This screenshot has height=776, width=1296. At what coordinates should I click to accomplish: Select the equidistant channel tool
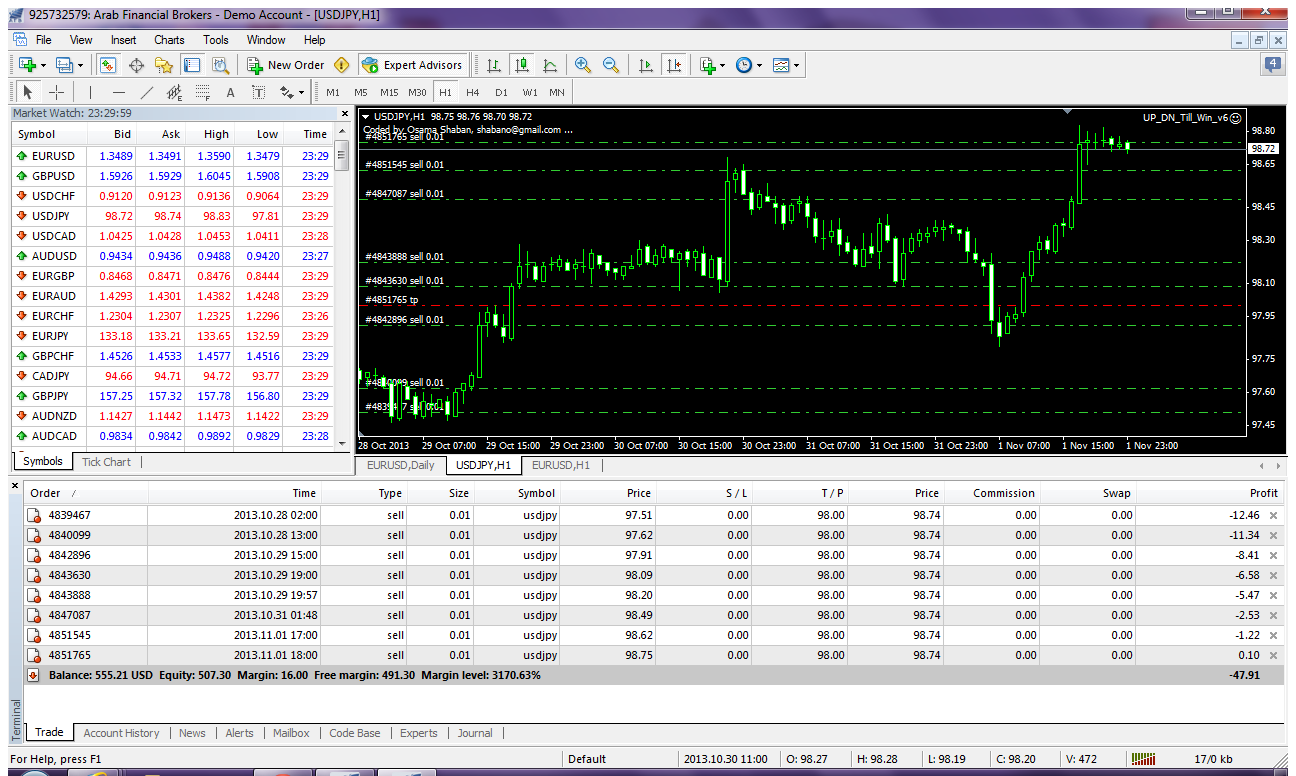(x=174, y=92)
